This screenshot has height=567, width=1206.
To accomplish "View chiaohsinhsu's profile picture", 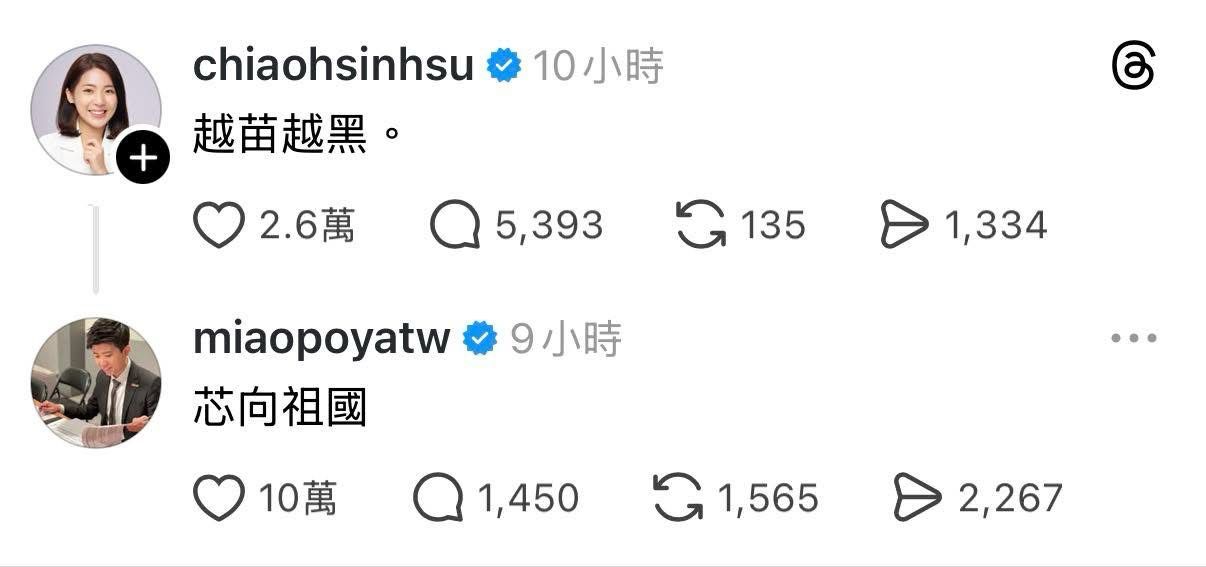I will point(96,110).
